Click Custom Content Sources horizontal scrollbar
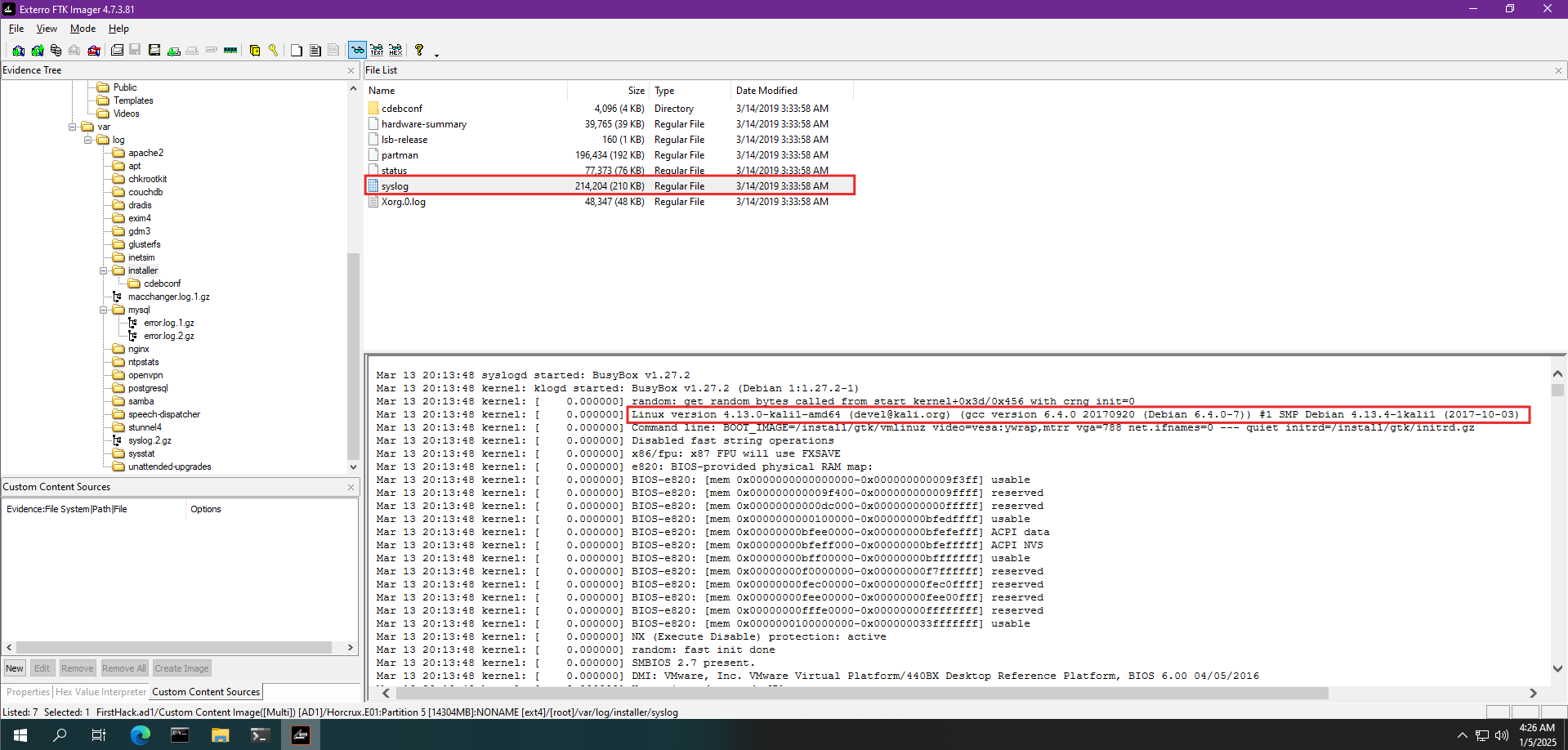Viewport: 1568px width, 750px height. [x=173, y=648]
